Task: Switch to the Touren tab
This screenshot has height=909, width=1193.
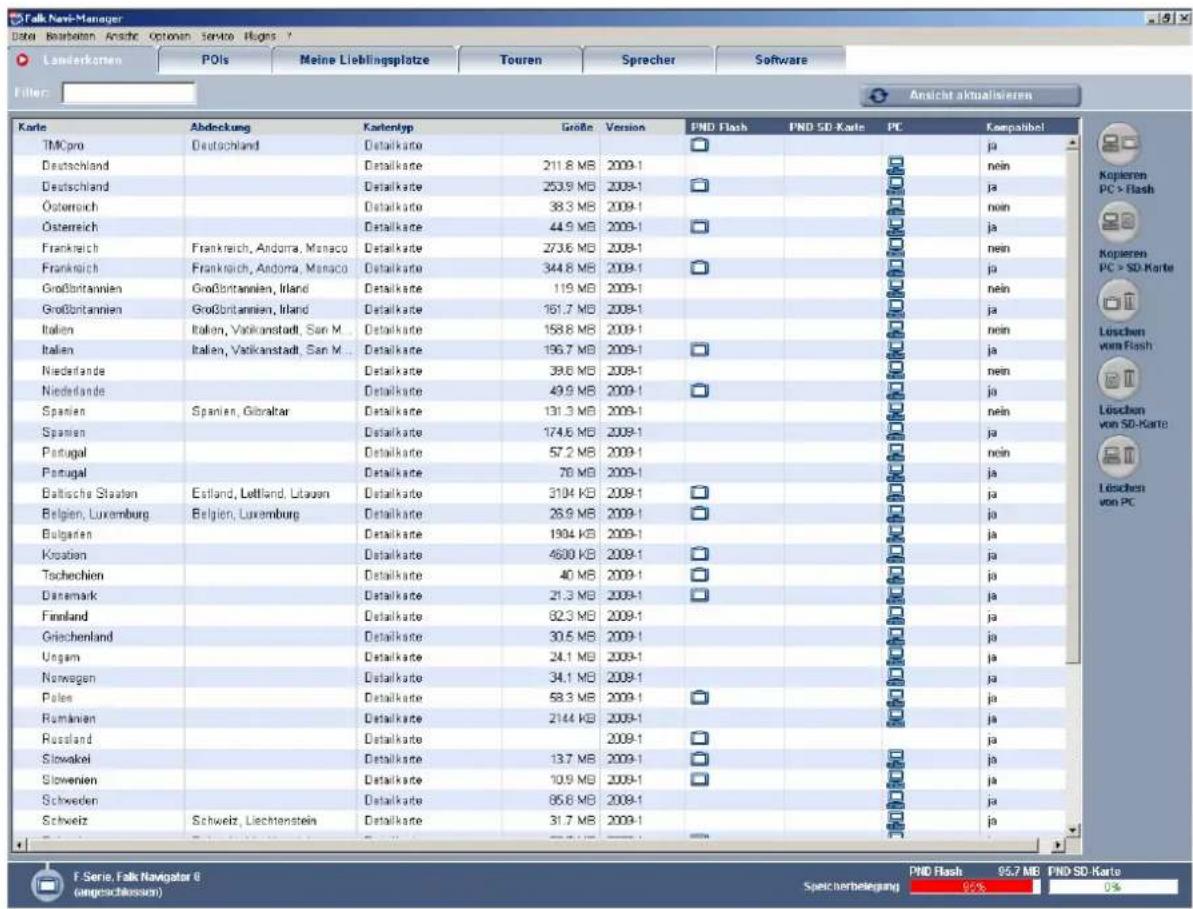Action: 520,60
